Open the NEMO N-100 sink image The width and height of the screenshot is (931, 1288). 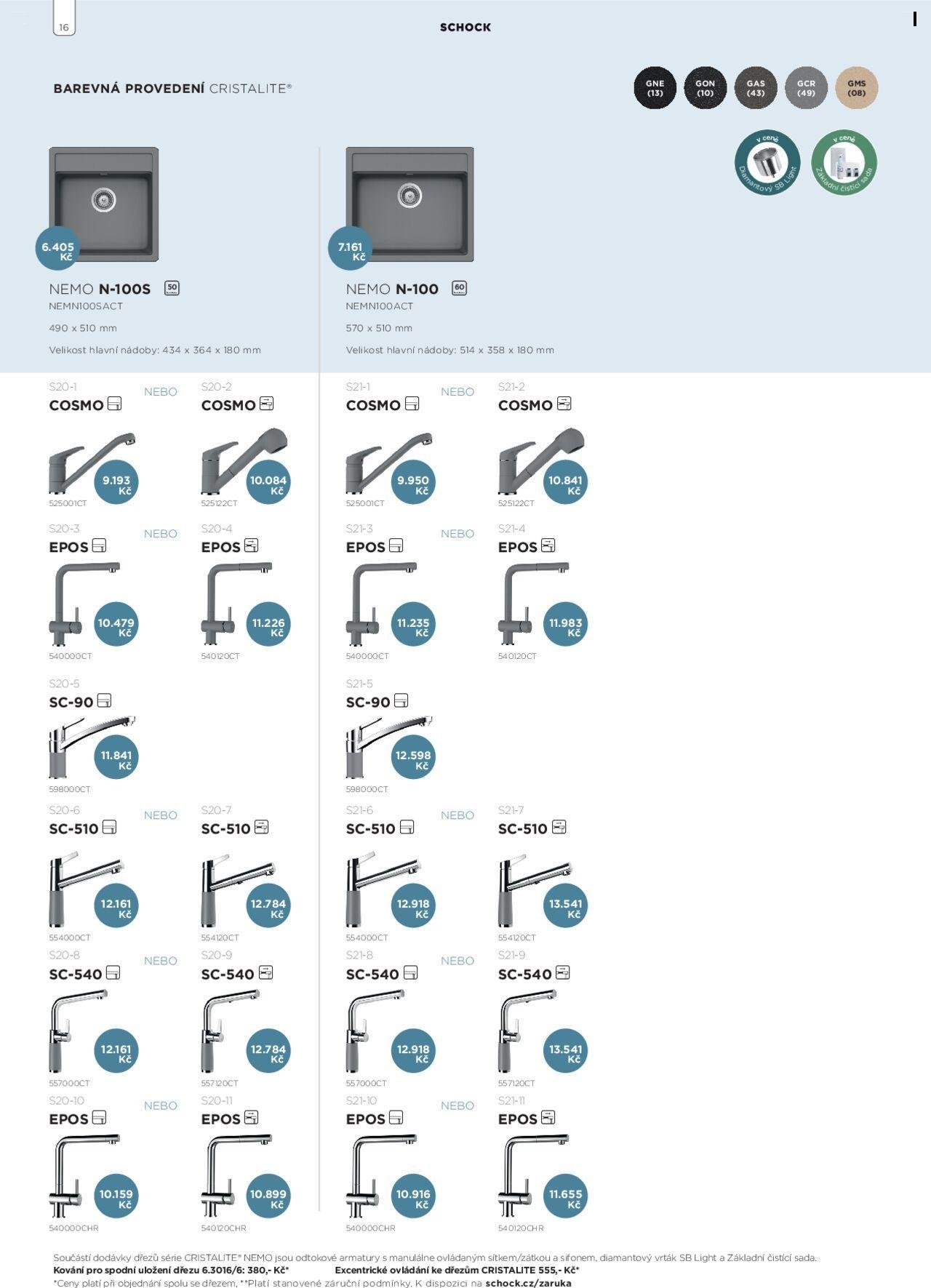pyautogui.click(x=409, y=204)
